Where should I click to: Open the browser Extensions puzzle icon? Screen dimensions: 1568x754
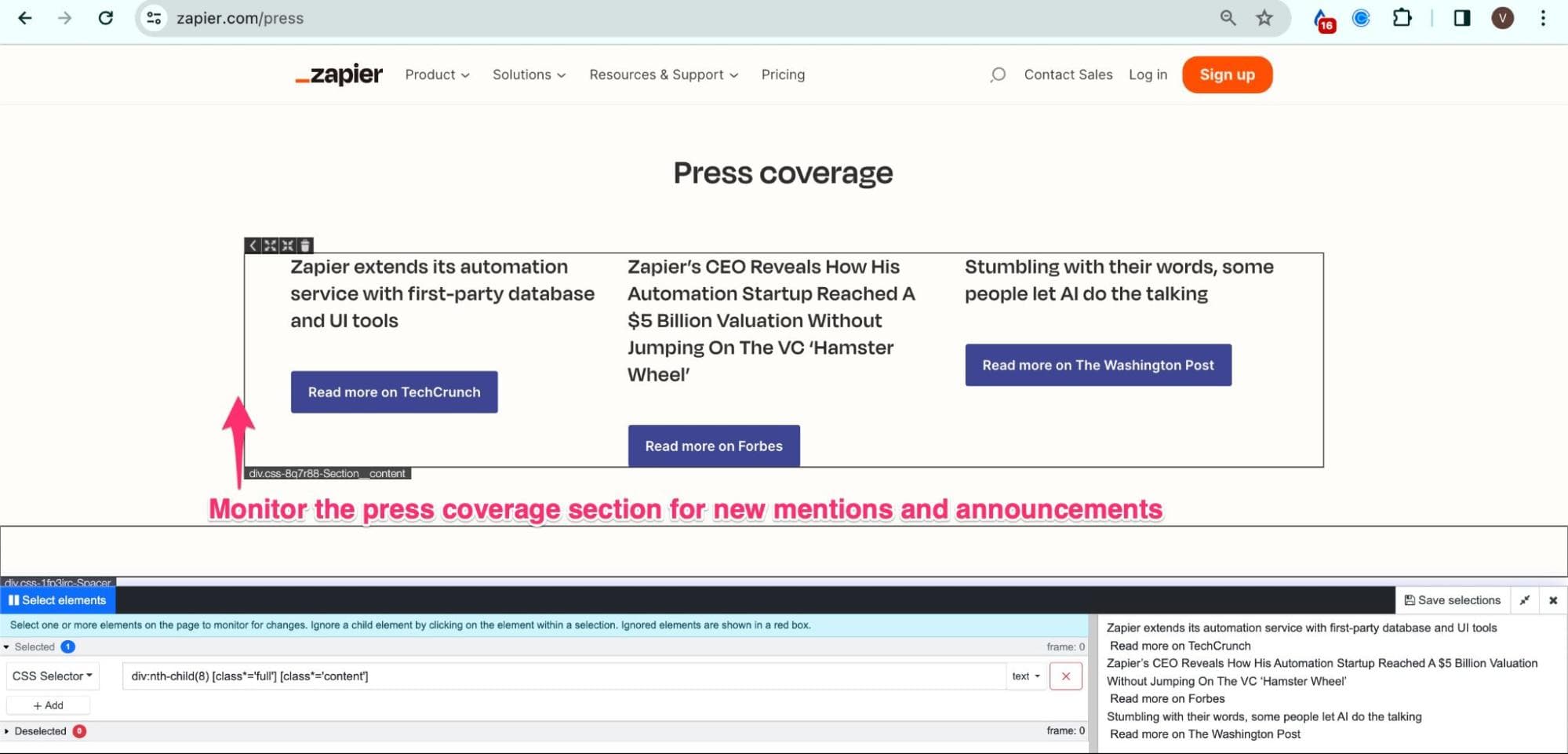tap(1402, 17)
